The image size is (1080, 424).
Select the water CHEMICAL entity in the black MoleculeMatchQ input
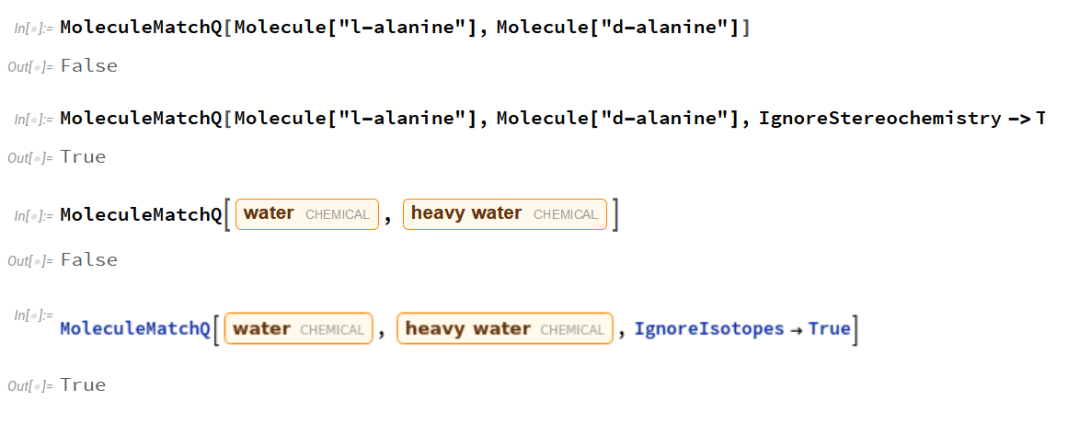point(307,214)
